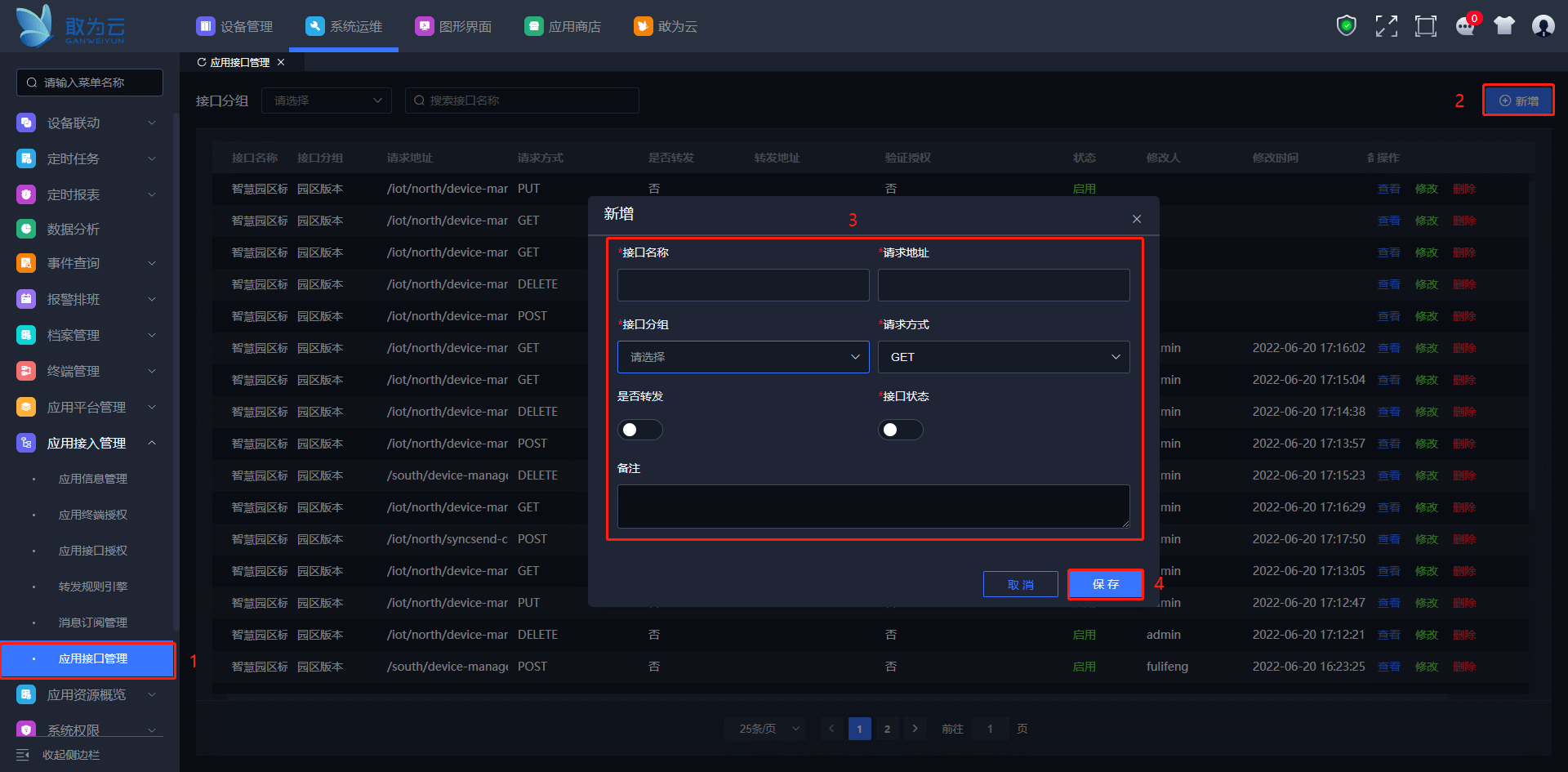
Task: Open the 请求方式 GET dropdown
Action: (1003, 357)
